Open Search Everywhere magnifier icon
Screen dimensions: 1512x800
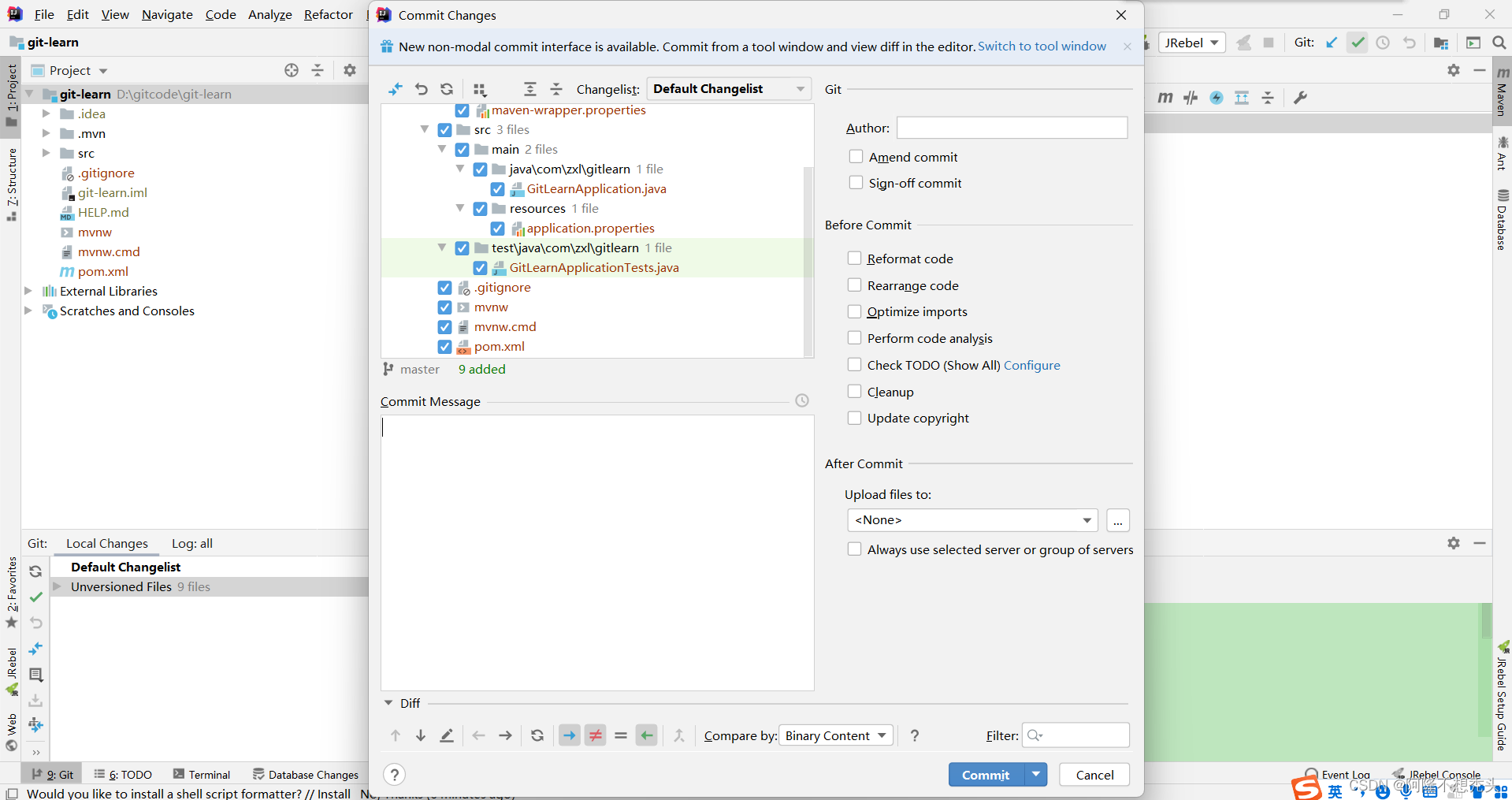(x=1499, y=43)
